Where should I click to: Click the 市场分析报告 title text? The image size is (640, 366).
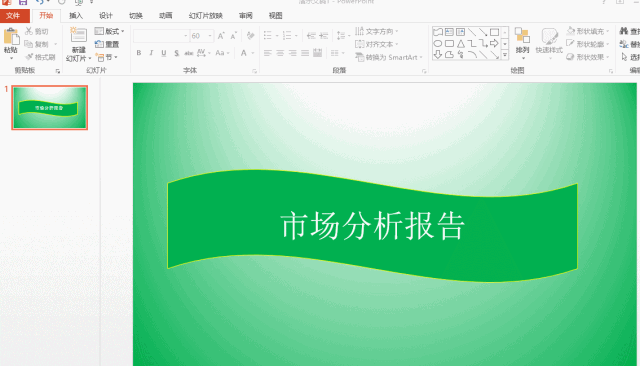click(372, 226)
